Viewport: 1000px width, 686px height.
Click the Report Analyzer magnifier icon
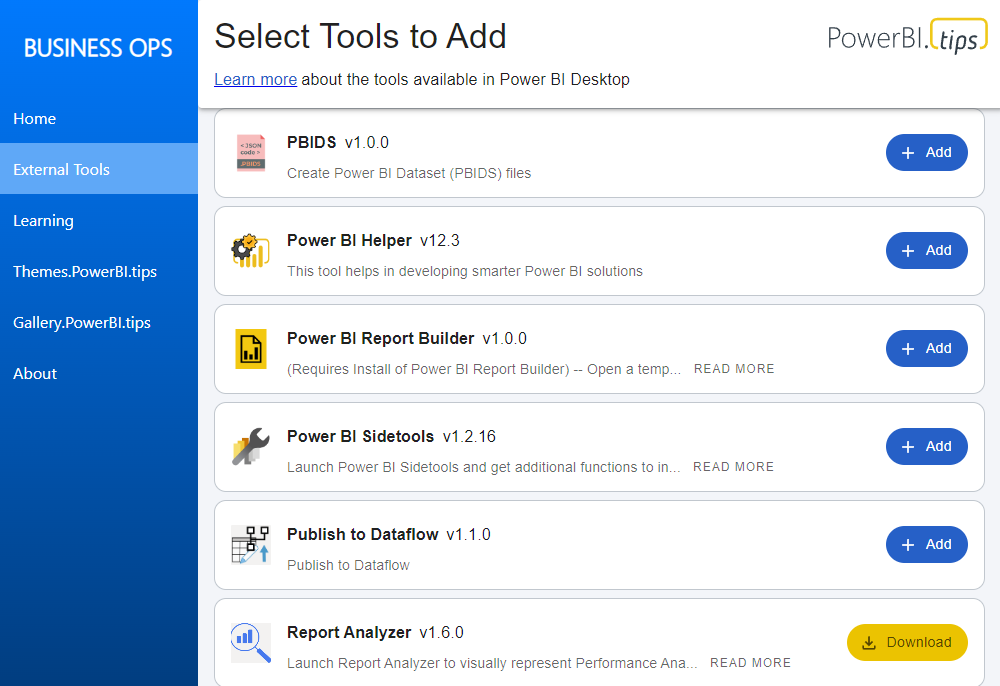click(251, 642)
